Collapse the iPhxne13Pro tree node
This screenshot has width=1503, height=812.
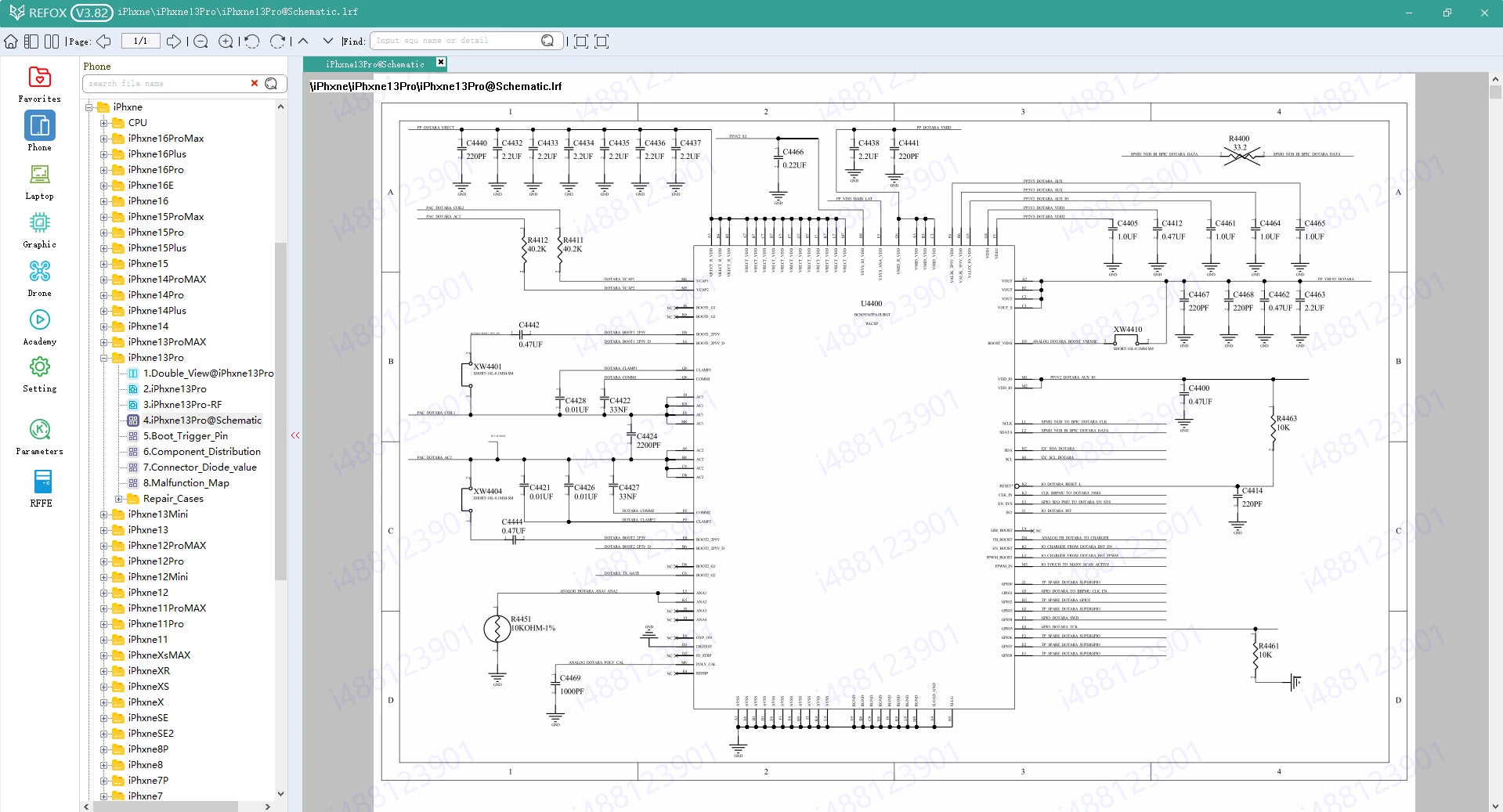point(103,357)
